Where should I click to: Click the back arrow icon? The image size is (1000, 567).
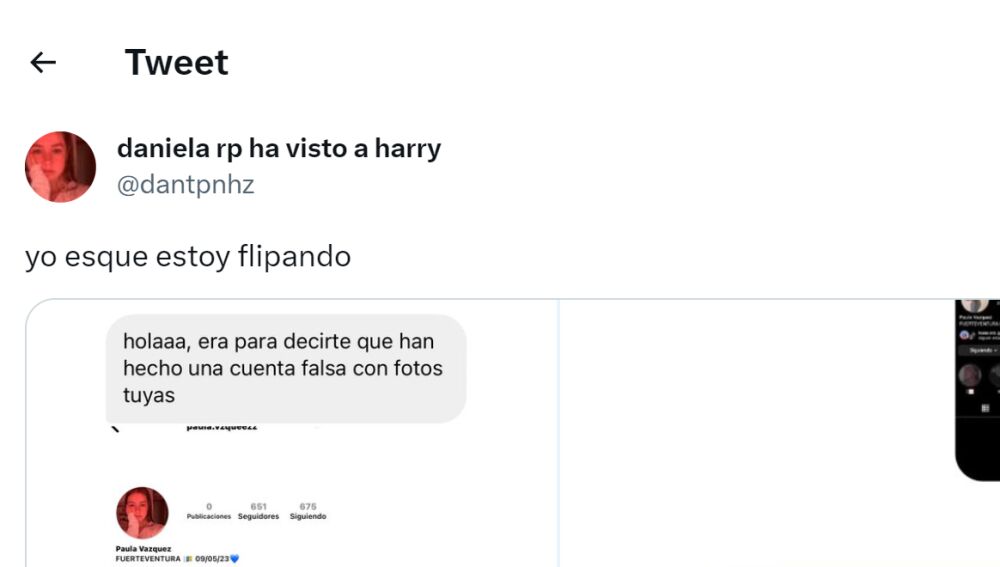pos(43,63)
